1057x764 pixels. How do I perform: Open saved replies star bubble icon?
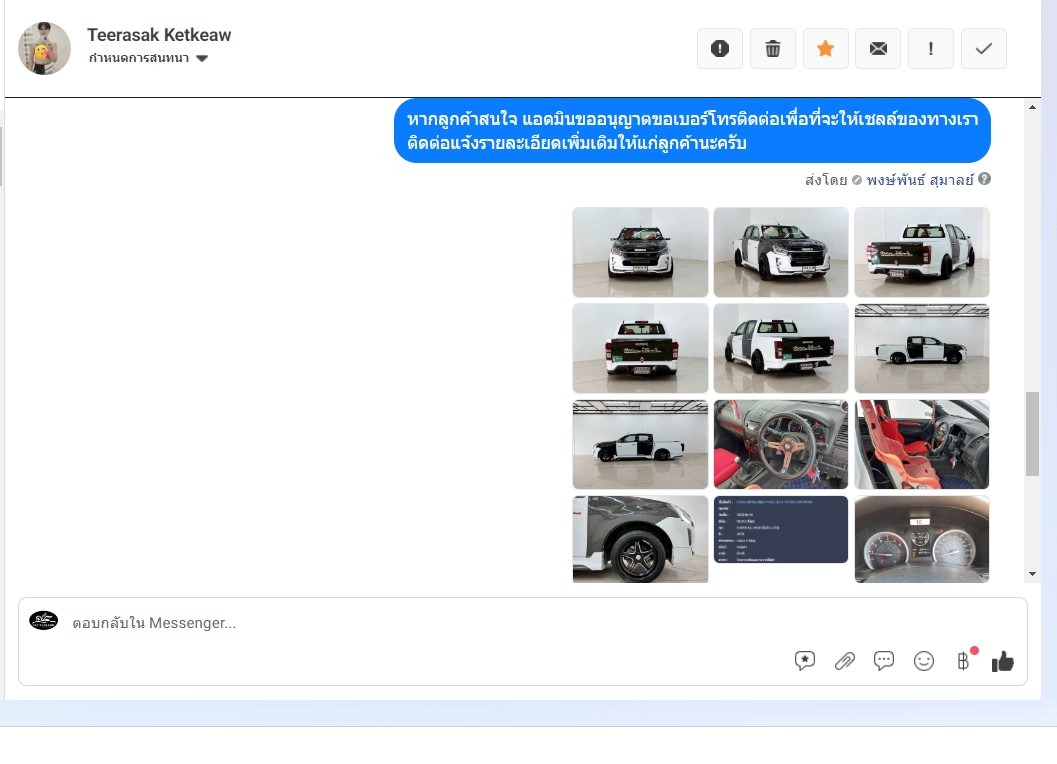point(804,661)
